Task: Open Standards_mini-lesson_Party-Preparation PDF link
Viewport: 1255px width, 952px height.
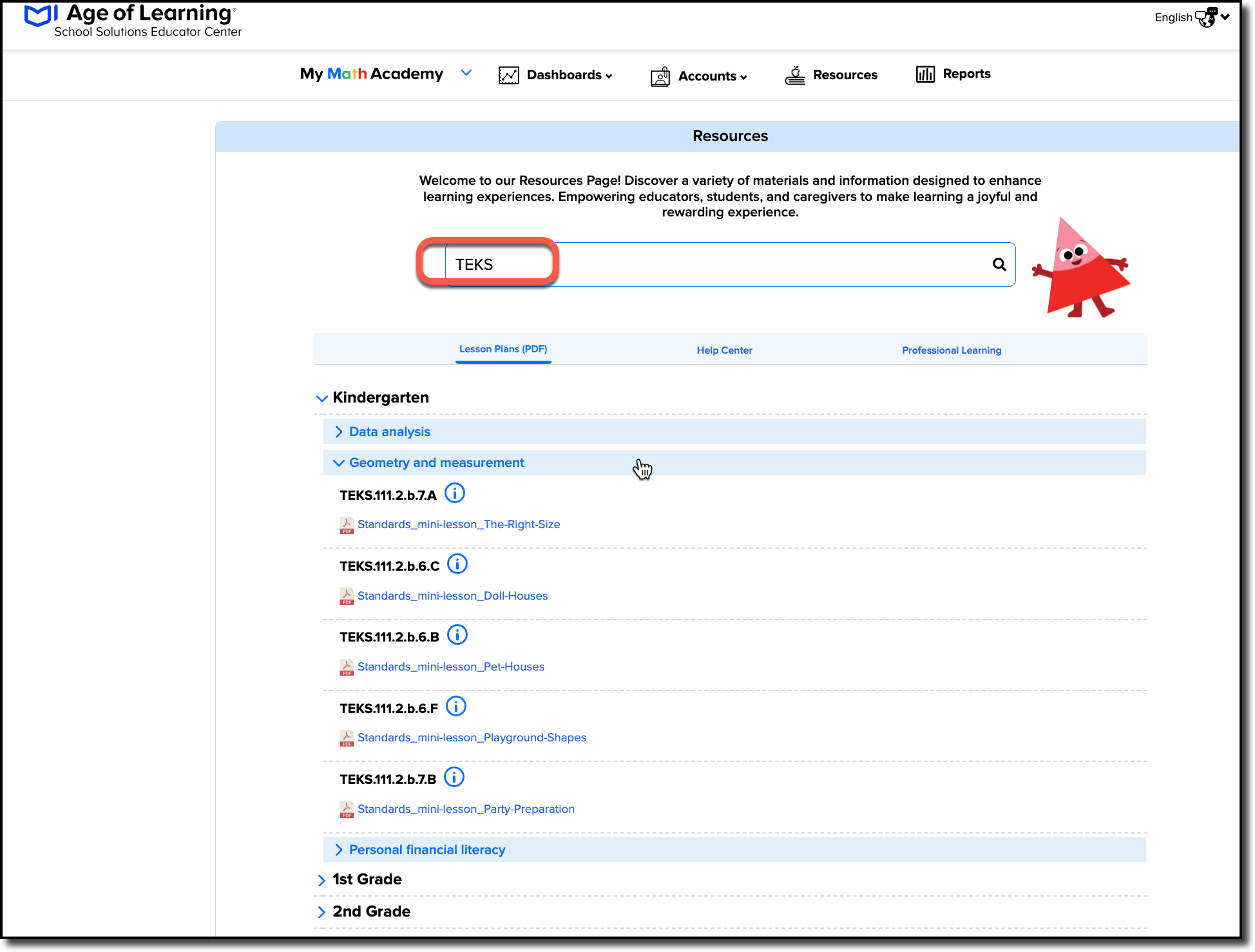Action: point(466,810)
